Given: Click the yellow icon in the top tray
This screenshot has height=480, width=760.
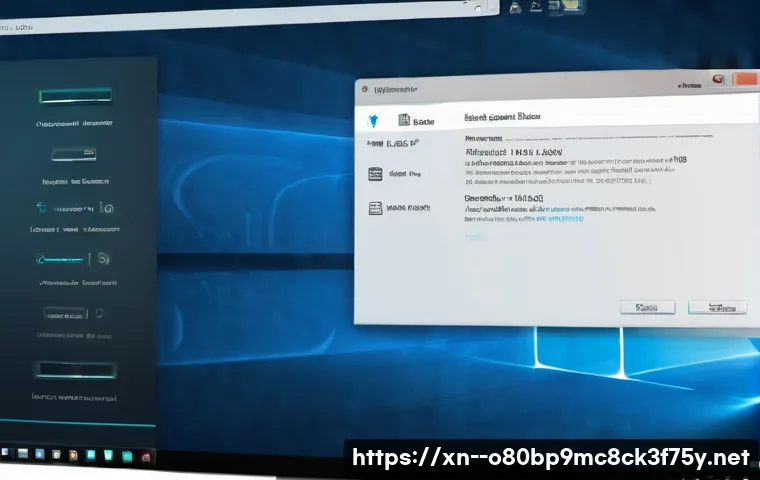Looking at the screenshot, I should (572, 6).
